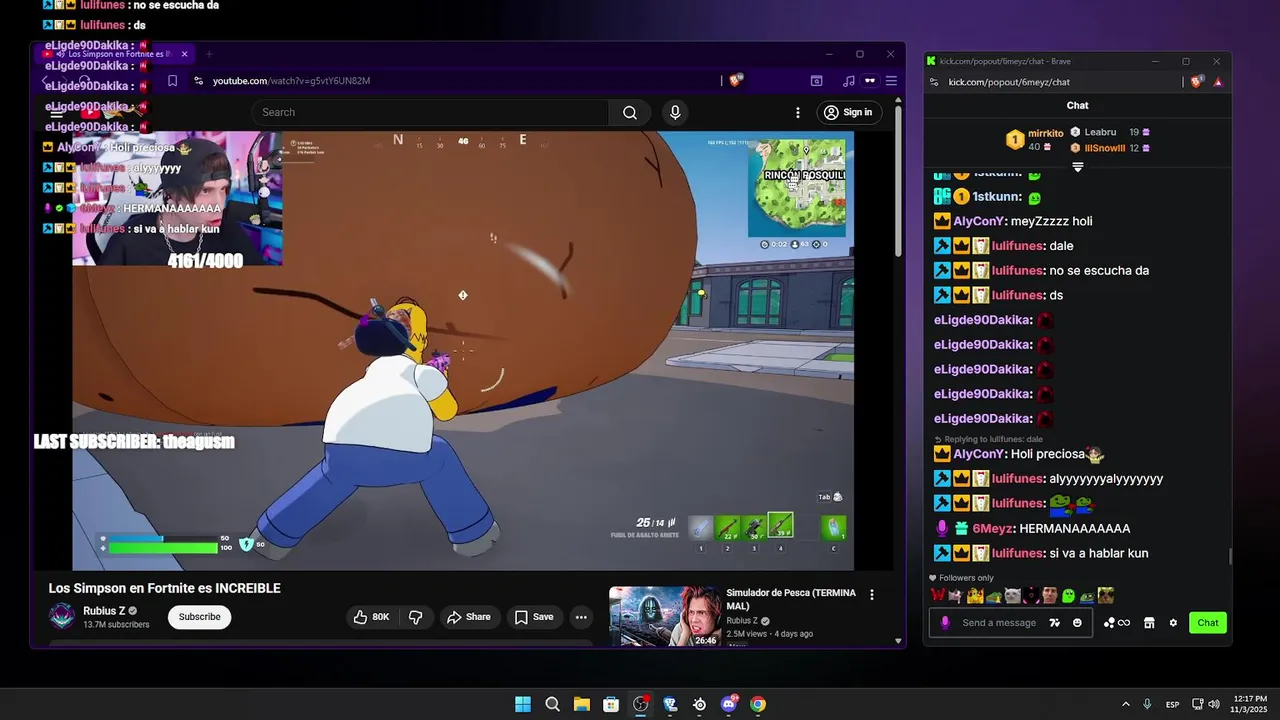Click Leabru in the gifters leaderboard
Screen dimensions: 1280x720
1100,132
